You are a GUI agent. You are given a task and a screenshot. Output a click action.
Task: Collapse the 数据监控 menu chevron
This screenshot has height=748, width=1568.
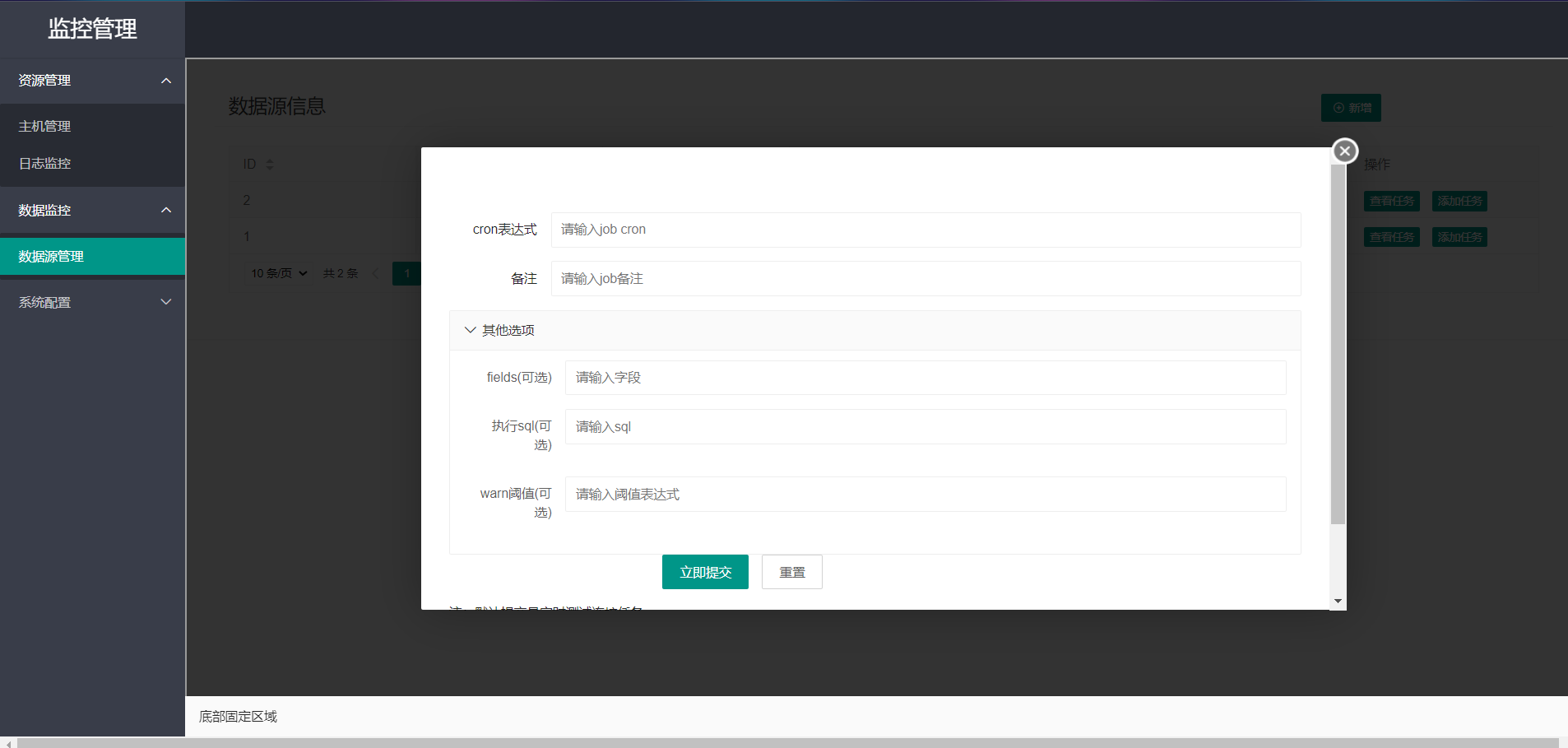pyautogui.click(x=166, y=210)
